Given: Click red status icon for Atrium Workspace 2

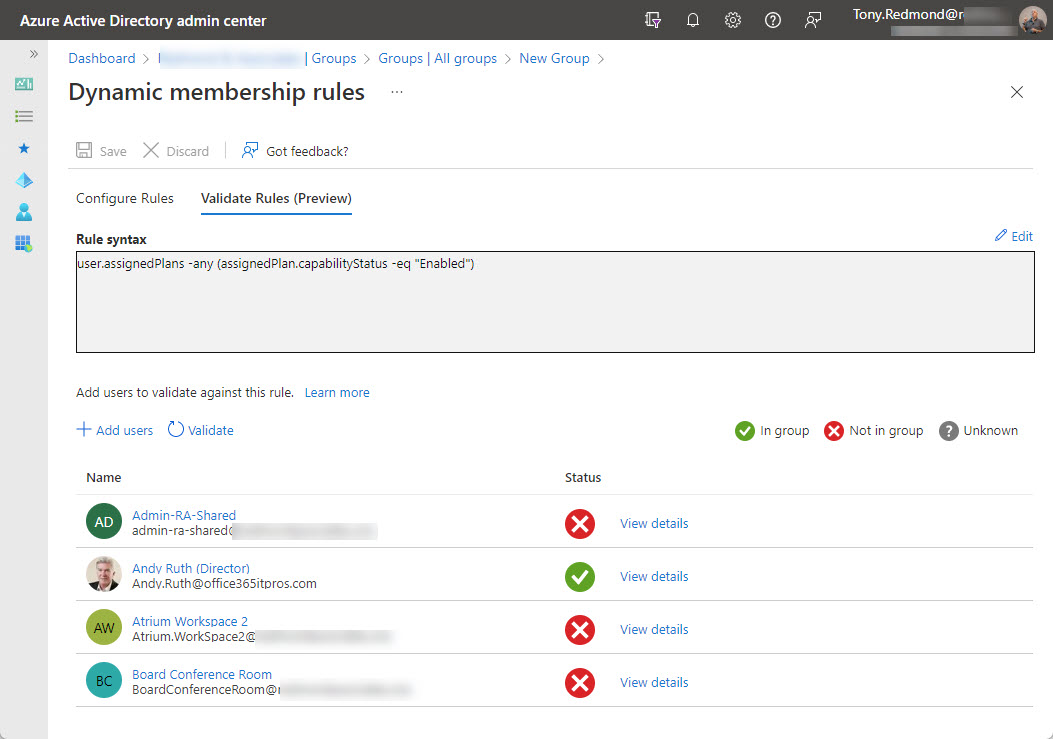Looking at the screenshot, I should 580,629.
